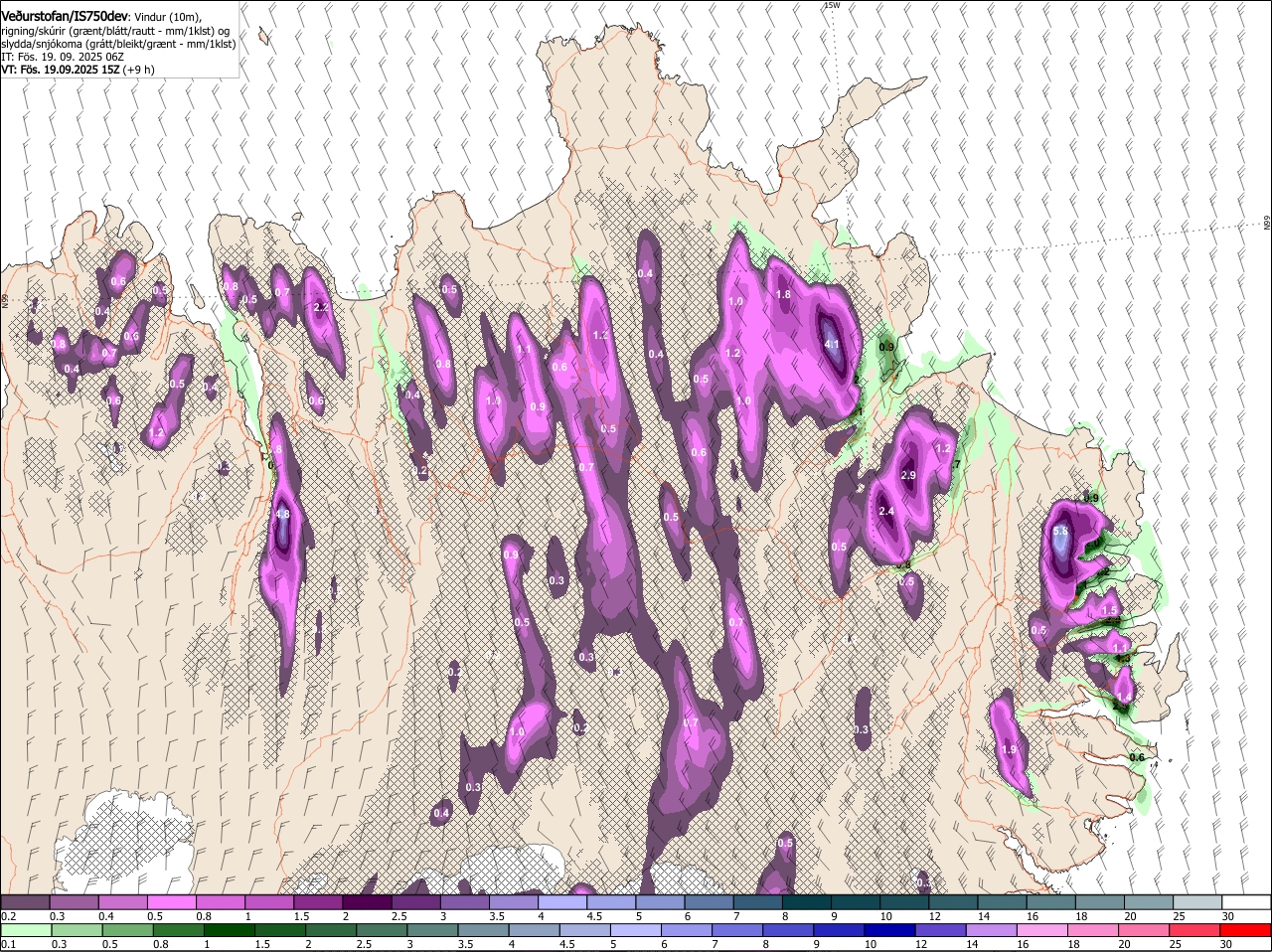Click the 2.9 precipitation value label
Screen dimensions: 1272x952
[x=908, y=476]
